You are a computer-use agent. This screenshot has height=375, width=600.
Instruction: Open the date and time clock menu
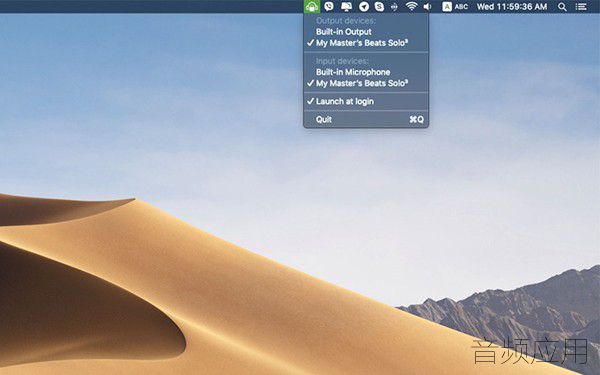click(512, 7)
